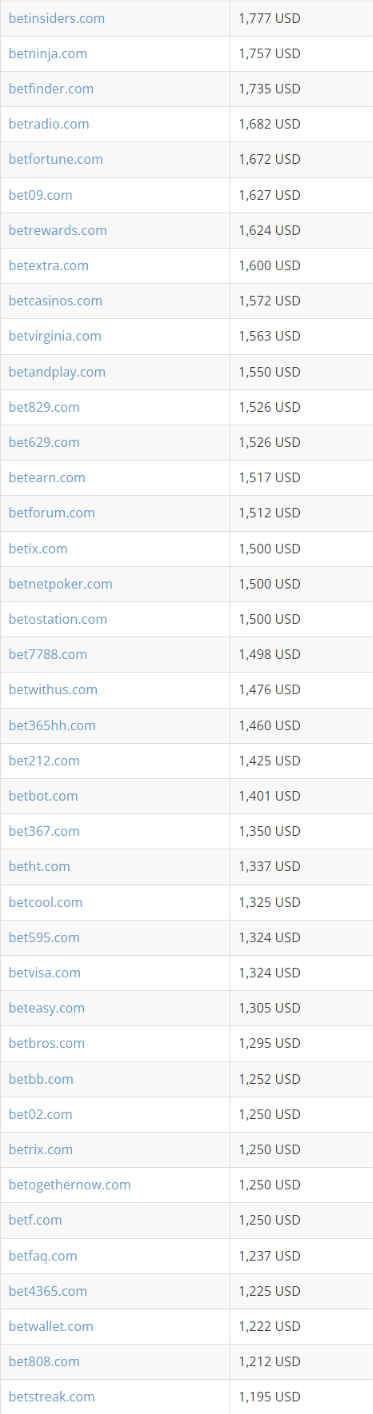Viewport: 373px width, 1414px height.
Task: Visit the betfortune.com entry
Action: click(56, 159)
